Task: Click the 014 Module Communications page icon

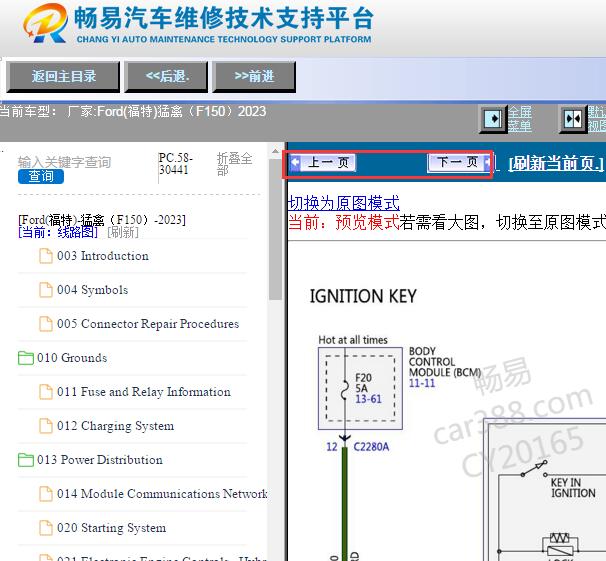Action: coord(46,494)
